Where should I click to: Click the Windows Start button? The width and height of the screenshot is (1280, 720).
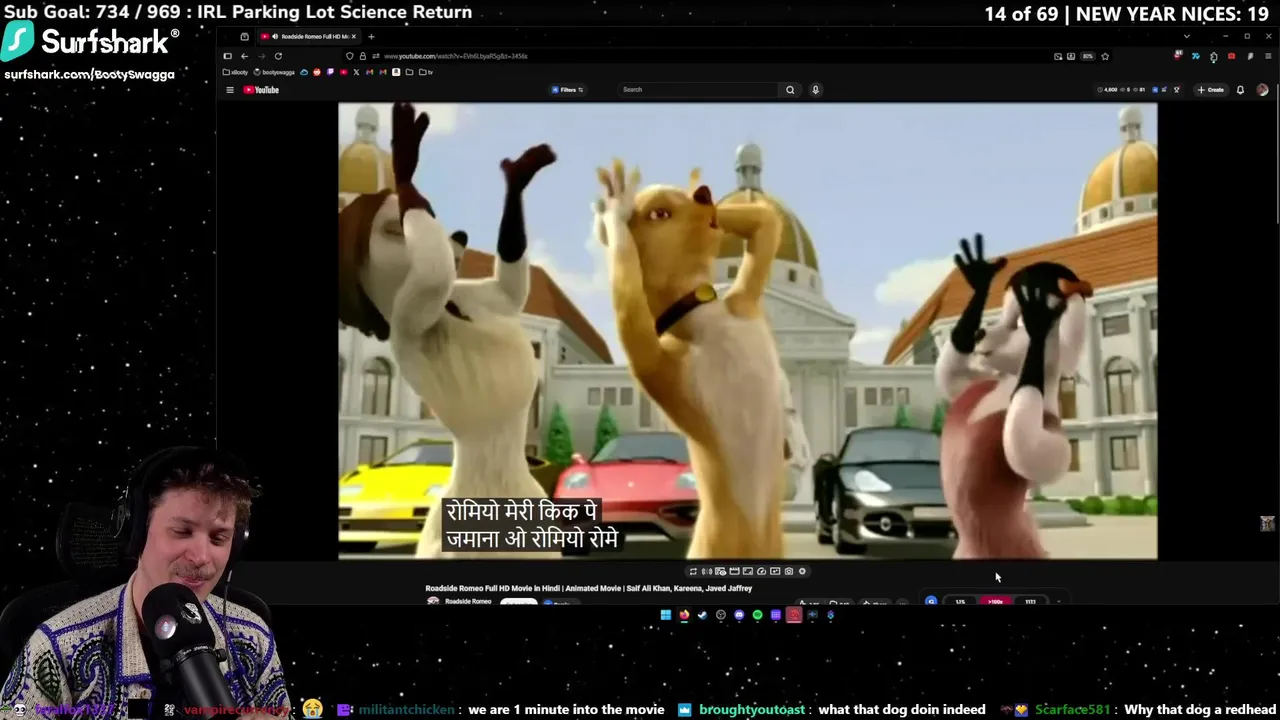pyautogui.click(x=666, y=615)
